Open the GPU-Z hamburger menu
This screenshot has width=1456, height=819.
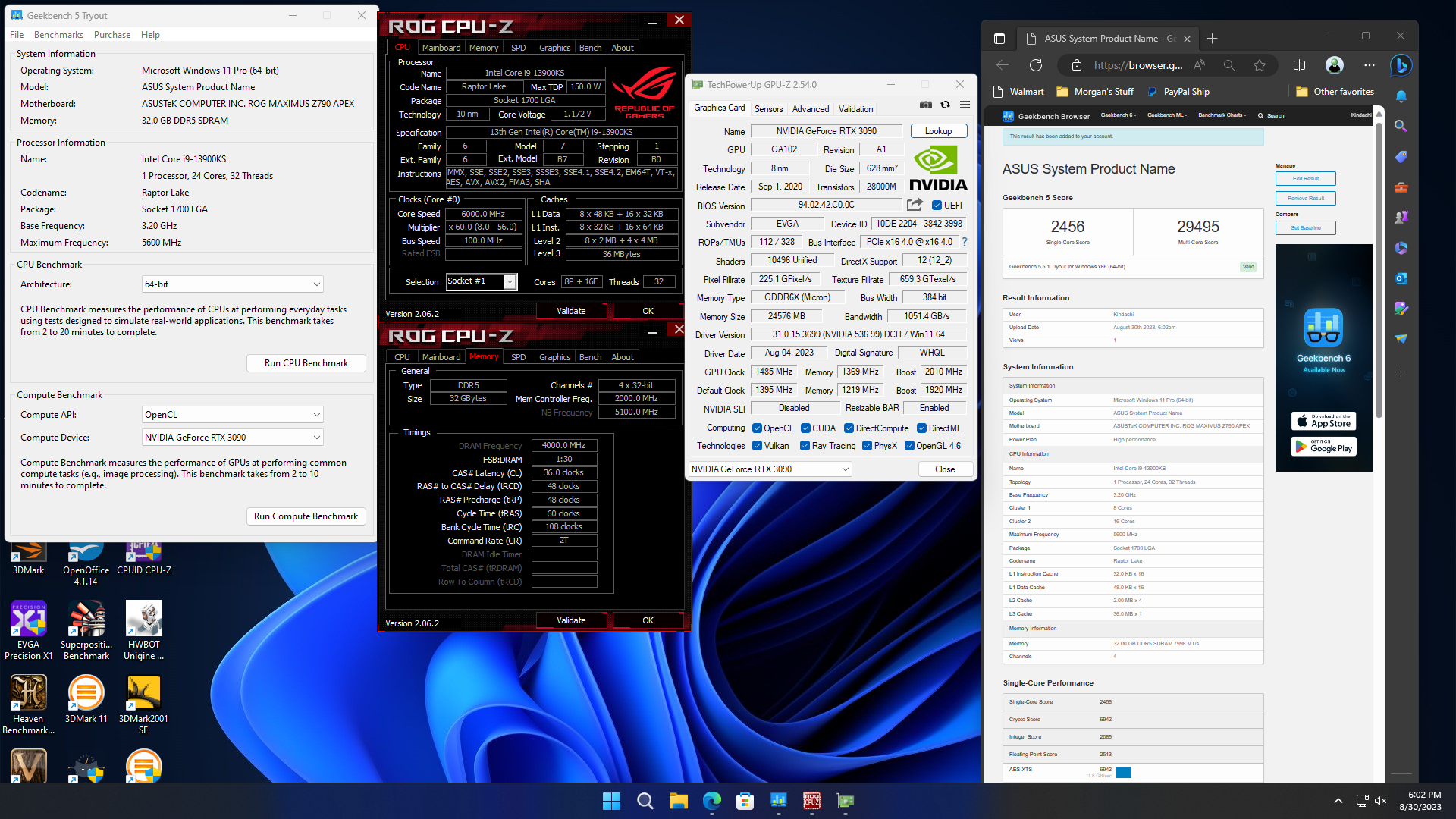point(965,105)
